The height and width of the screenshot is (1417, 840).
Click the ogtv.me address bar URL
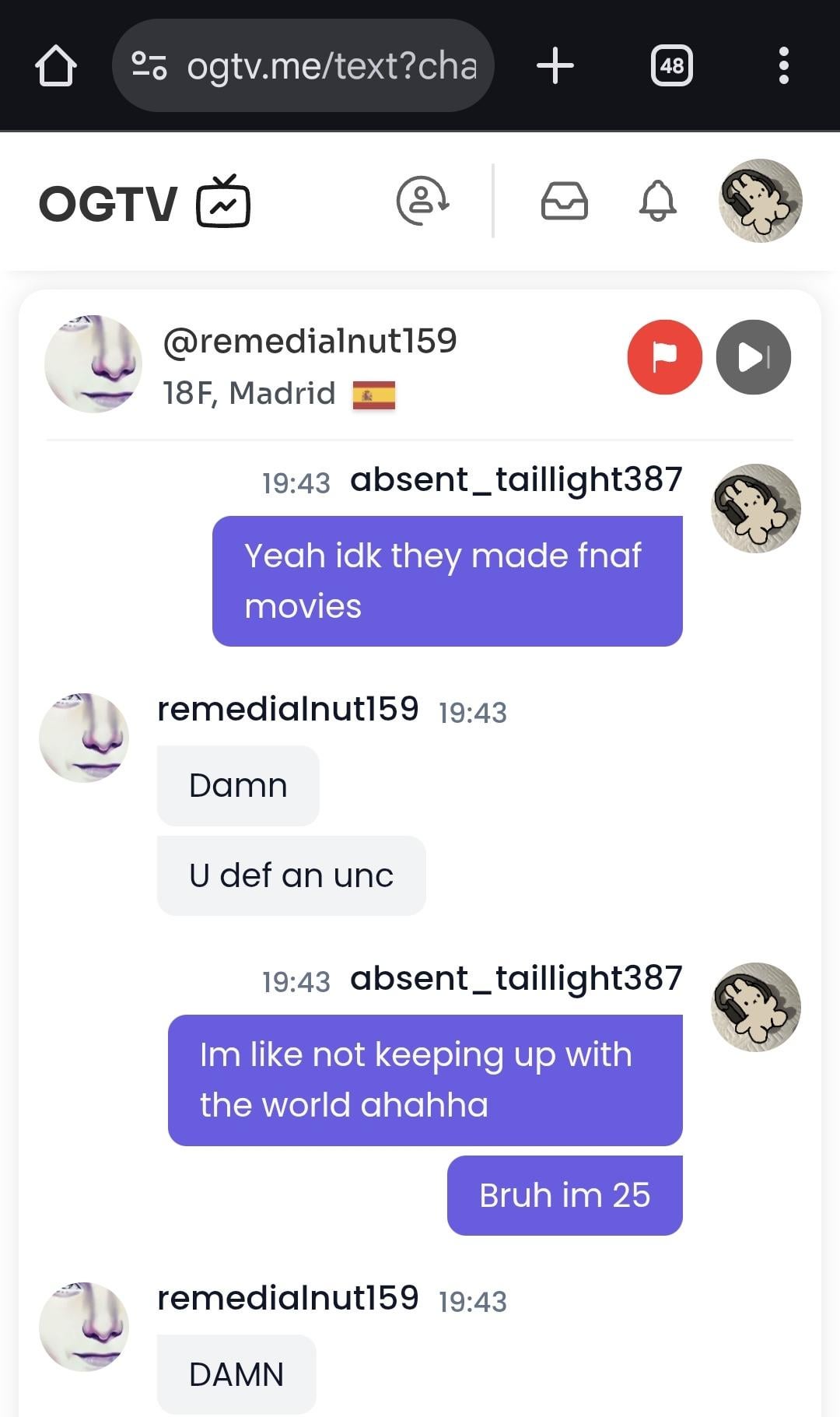[x=331, y=65]
